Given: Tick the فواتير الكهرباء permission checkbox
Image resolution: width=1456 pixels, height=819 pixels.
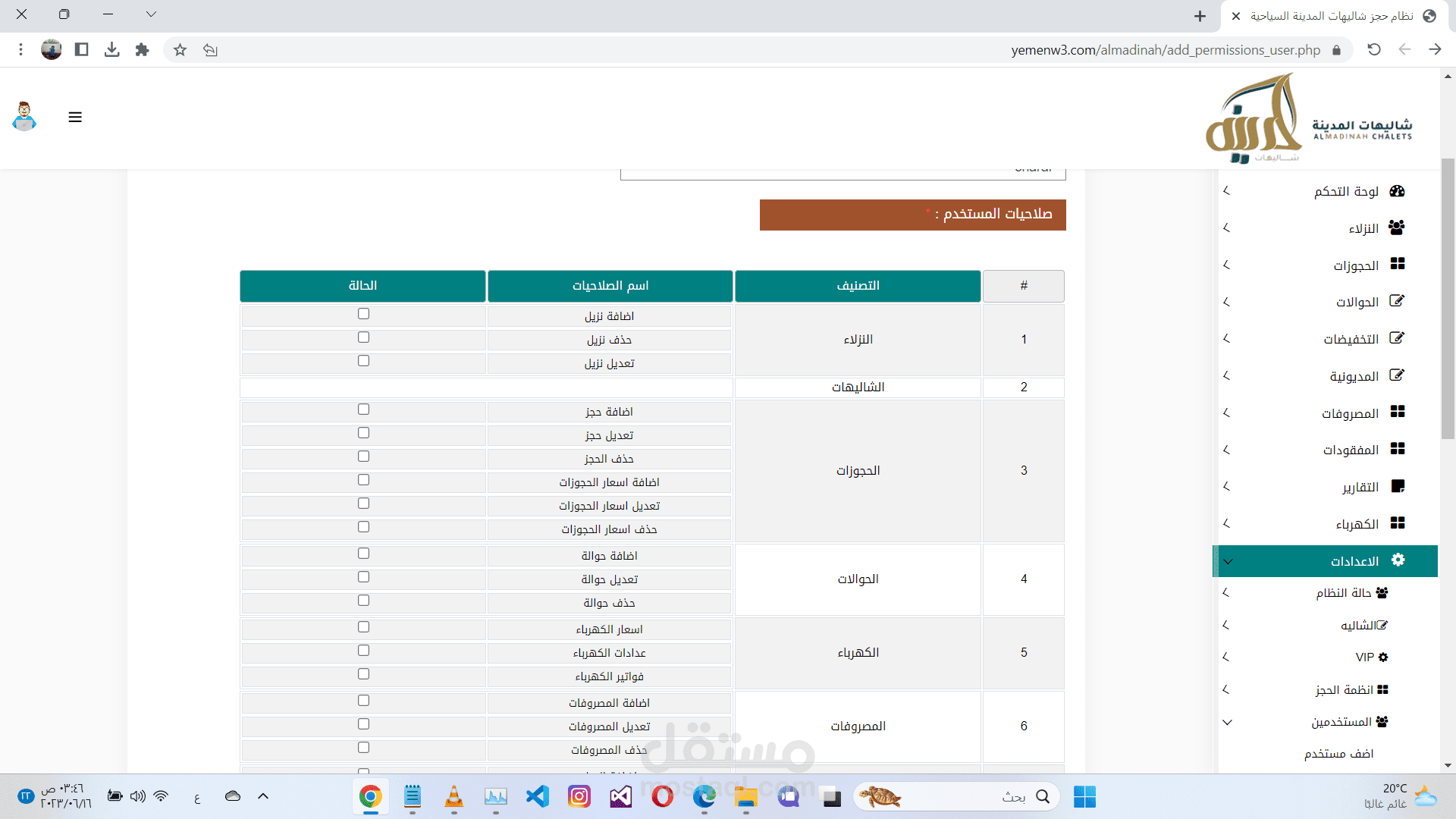Looking at the screenshot, I should [363, 674].
